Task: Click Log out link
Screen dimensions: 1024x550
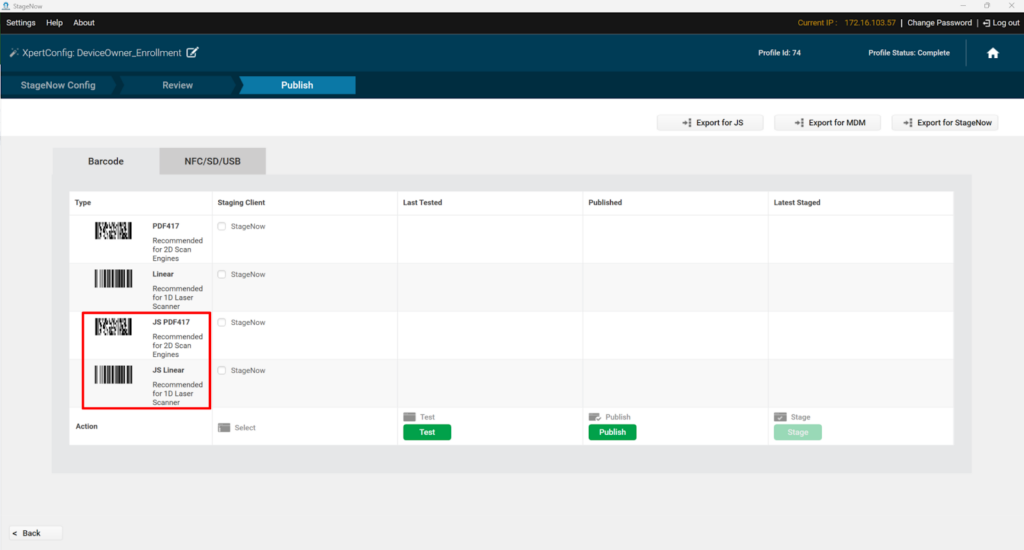Action: pyautogui.click(x=1001, y=23)
